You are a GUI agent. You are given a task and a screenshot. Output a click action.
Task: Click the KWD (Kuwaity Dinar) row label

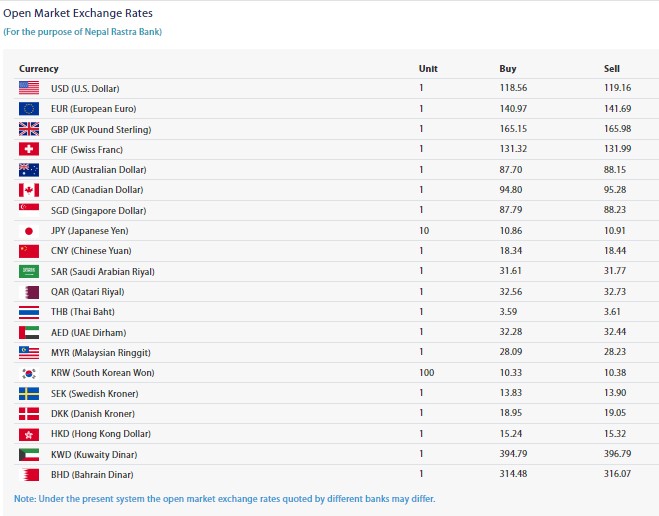92,454
